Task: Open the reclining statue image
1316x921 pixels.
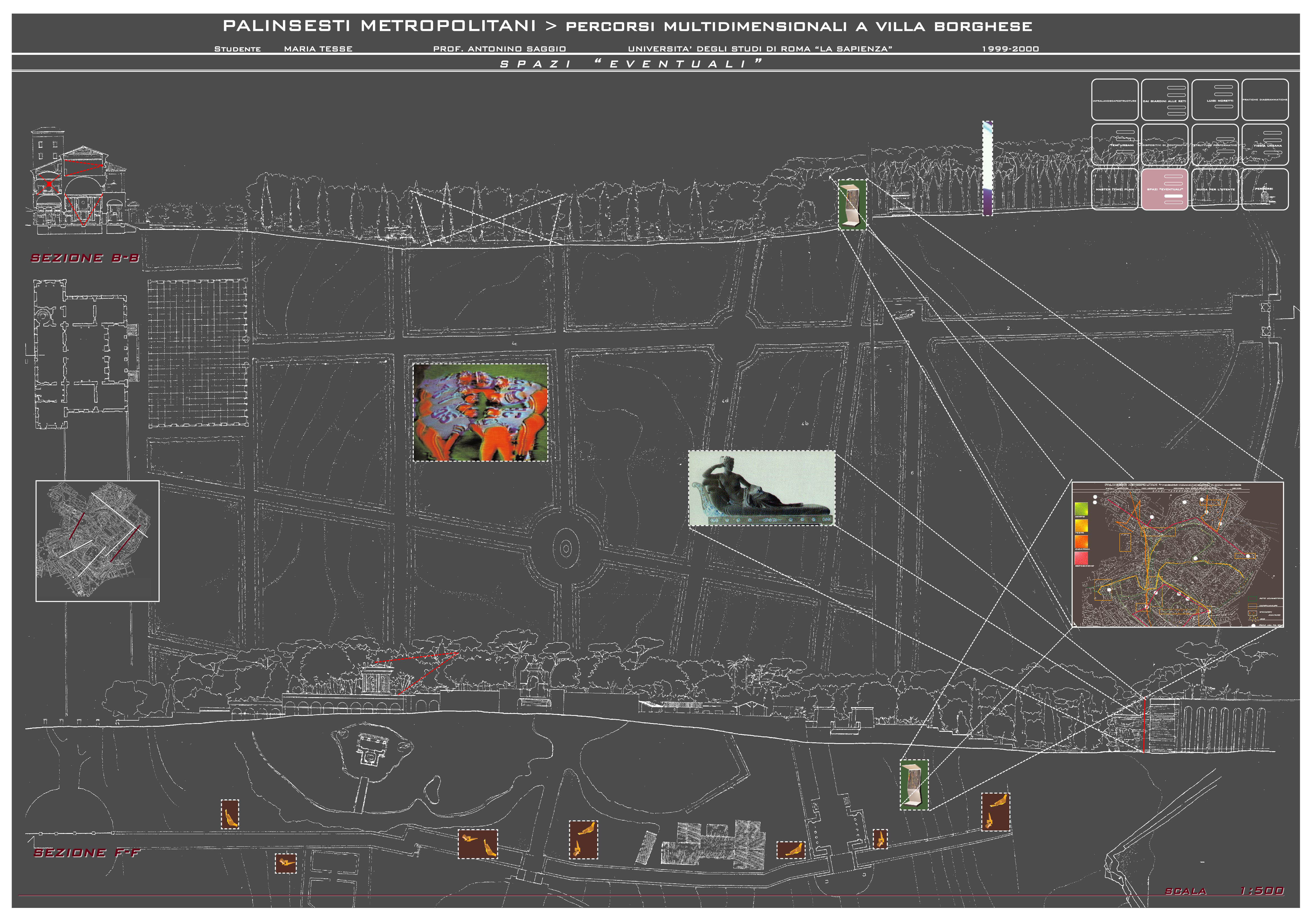Action: (x=762, y=488)
